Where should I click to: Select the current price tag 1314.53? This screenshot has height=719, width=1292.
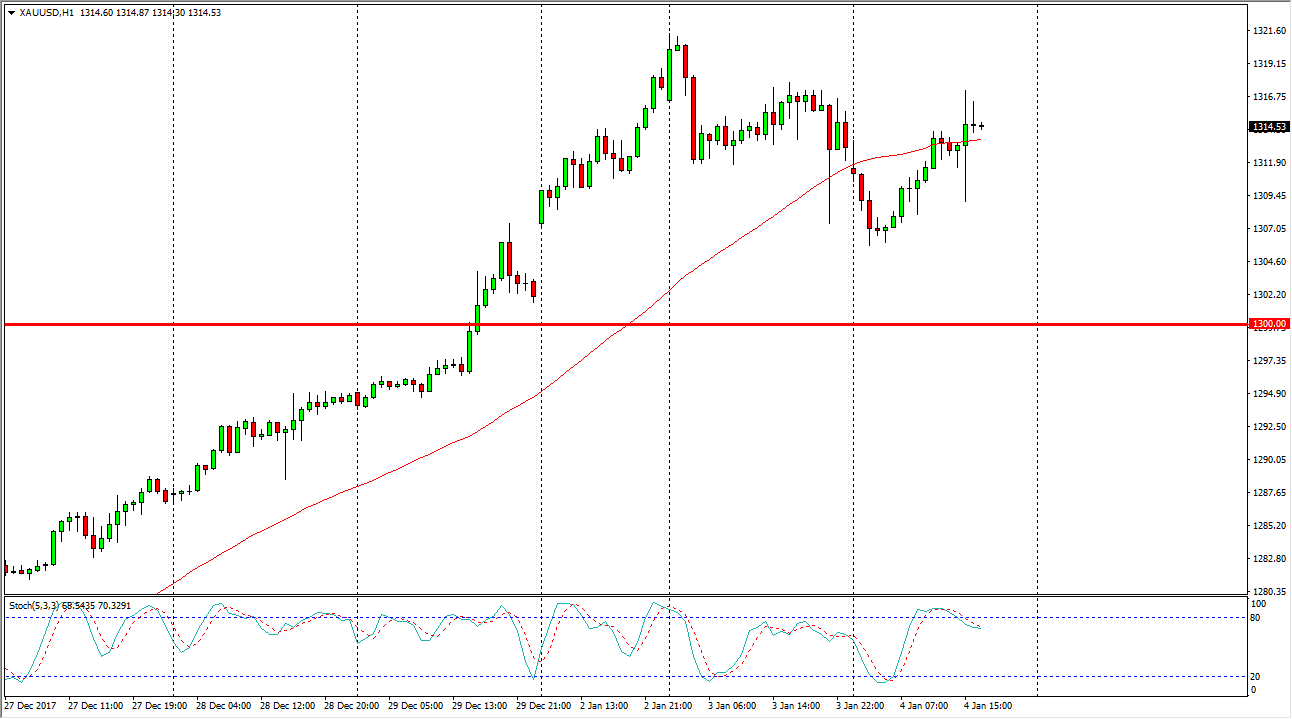[1268, 127]
